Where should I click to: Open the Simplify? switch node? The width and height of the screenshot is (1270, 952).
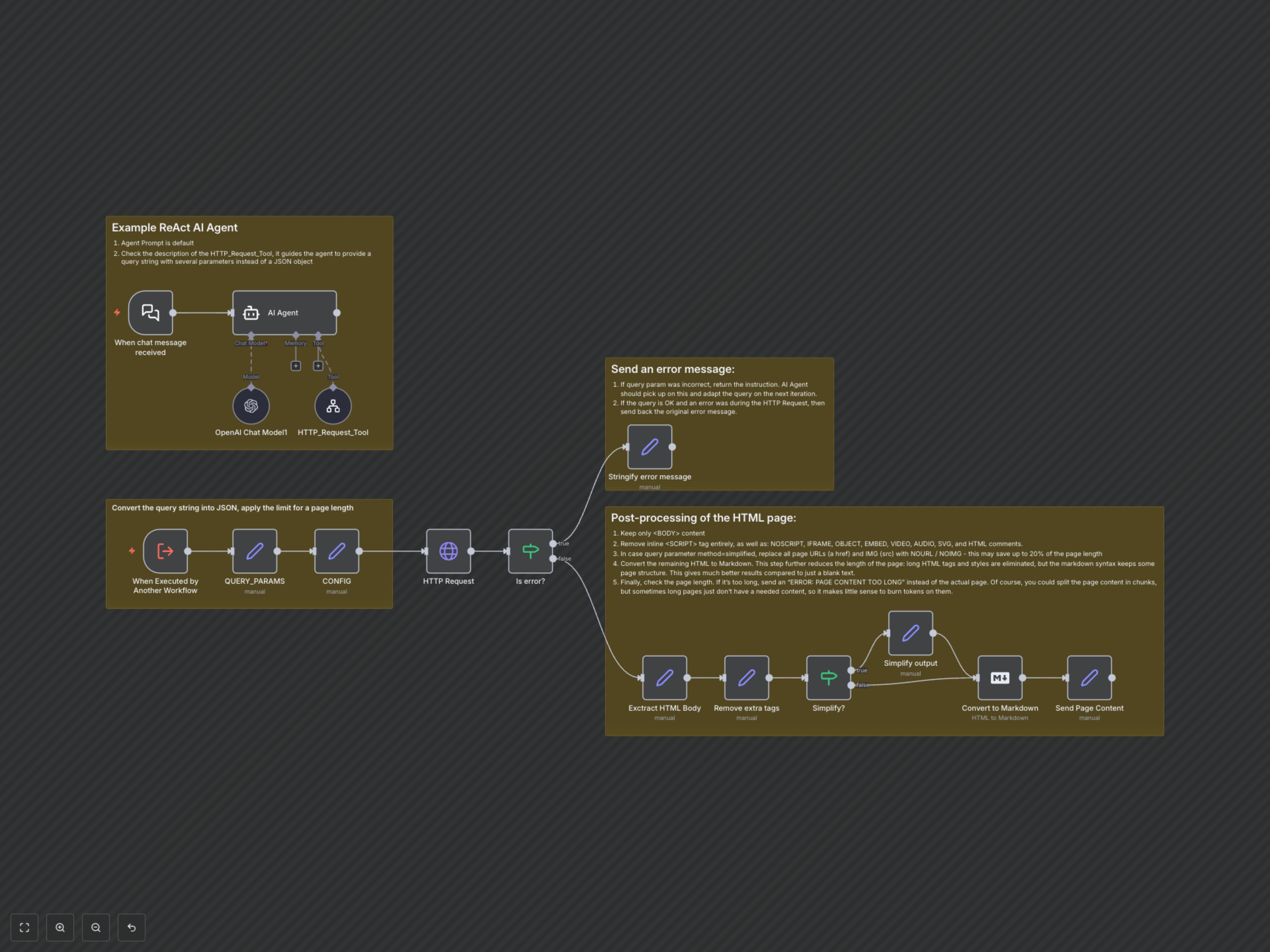pos(828,678)
